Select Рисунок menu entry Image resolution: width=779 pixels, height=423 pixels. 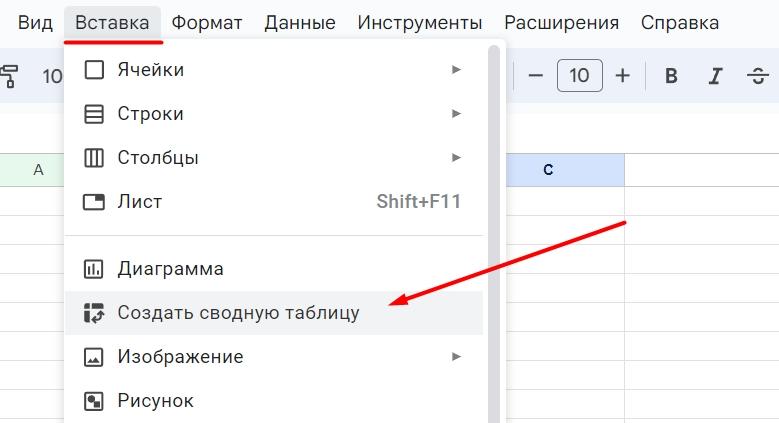272,401
